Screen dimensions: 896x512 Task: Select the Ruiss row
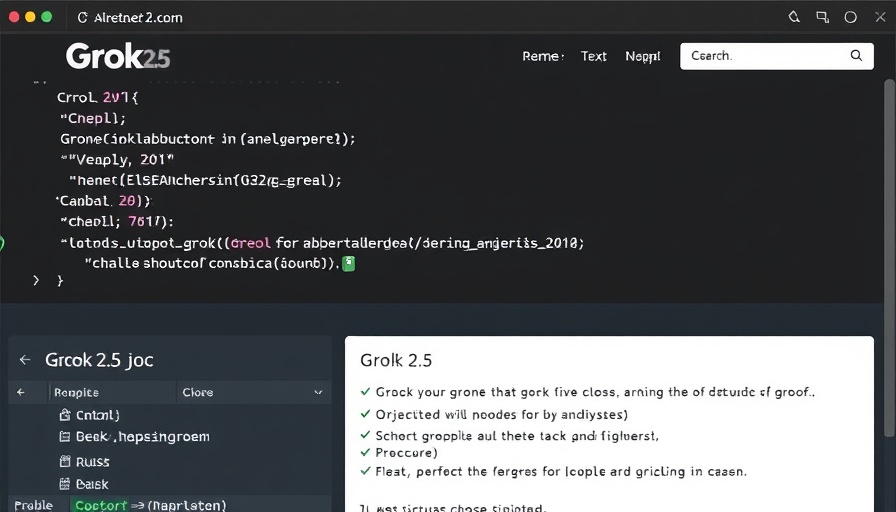(x=170, y=461)
